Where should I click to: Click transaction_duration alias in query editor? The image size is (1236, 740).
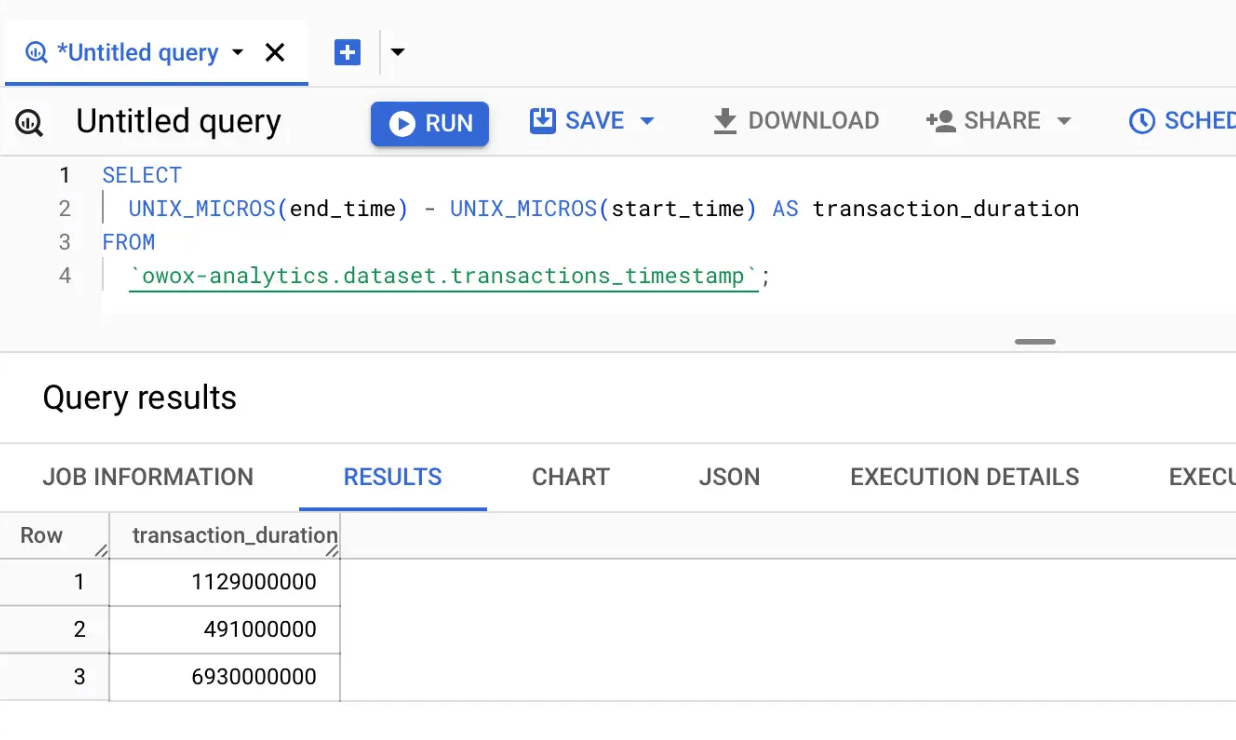click(946, 209)
